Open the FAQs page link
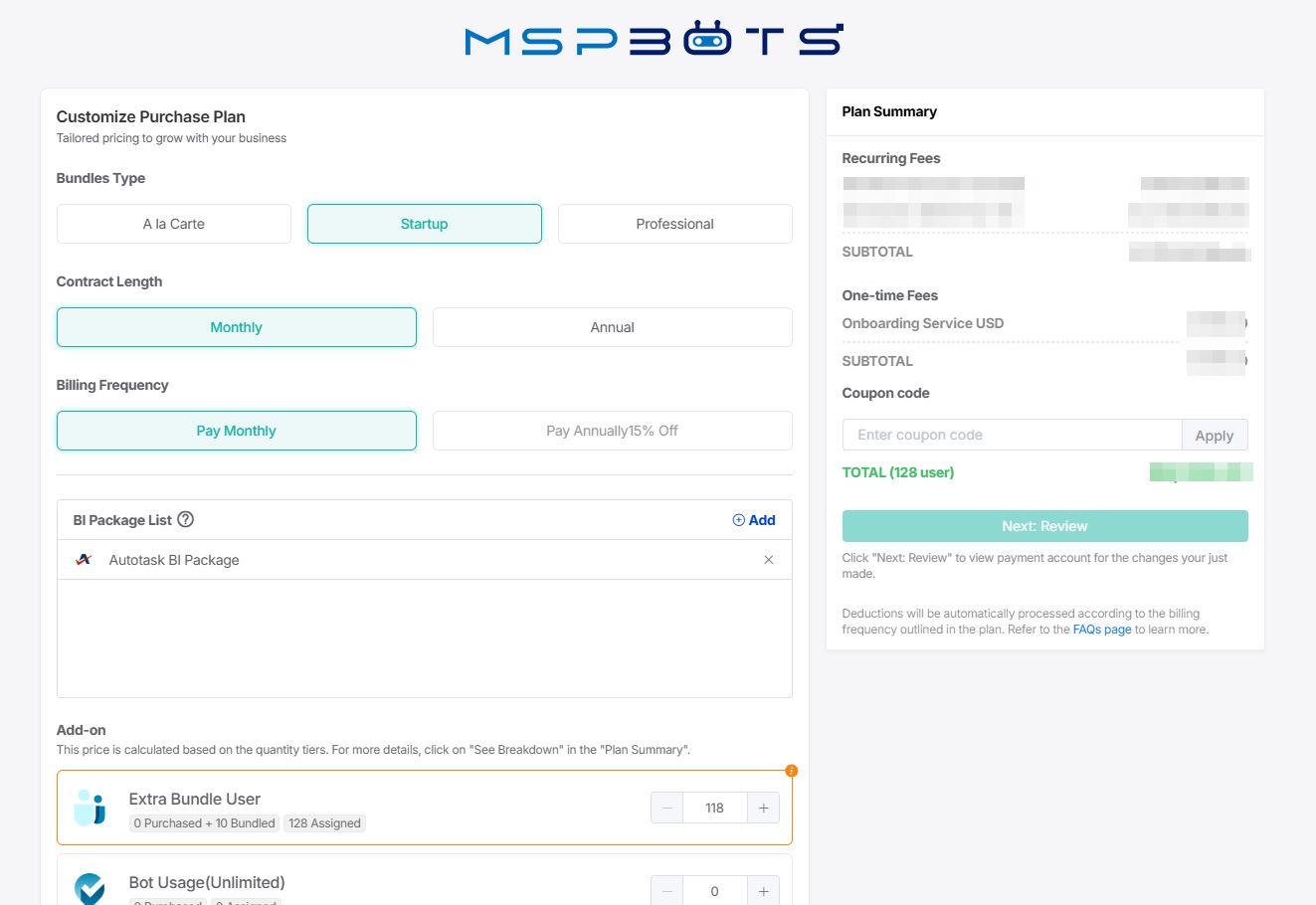The image size is (1316, 905). click(1102, 630)
